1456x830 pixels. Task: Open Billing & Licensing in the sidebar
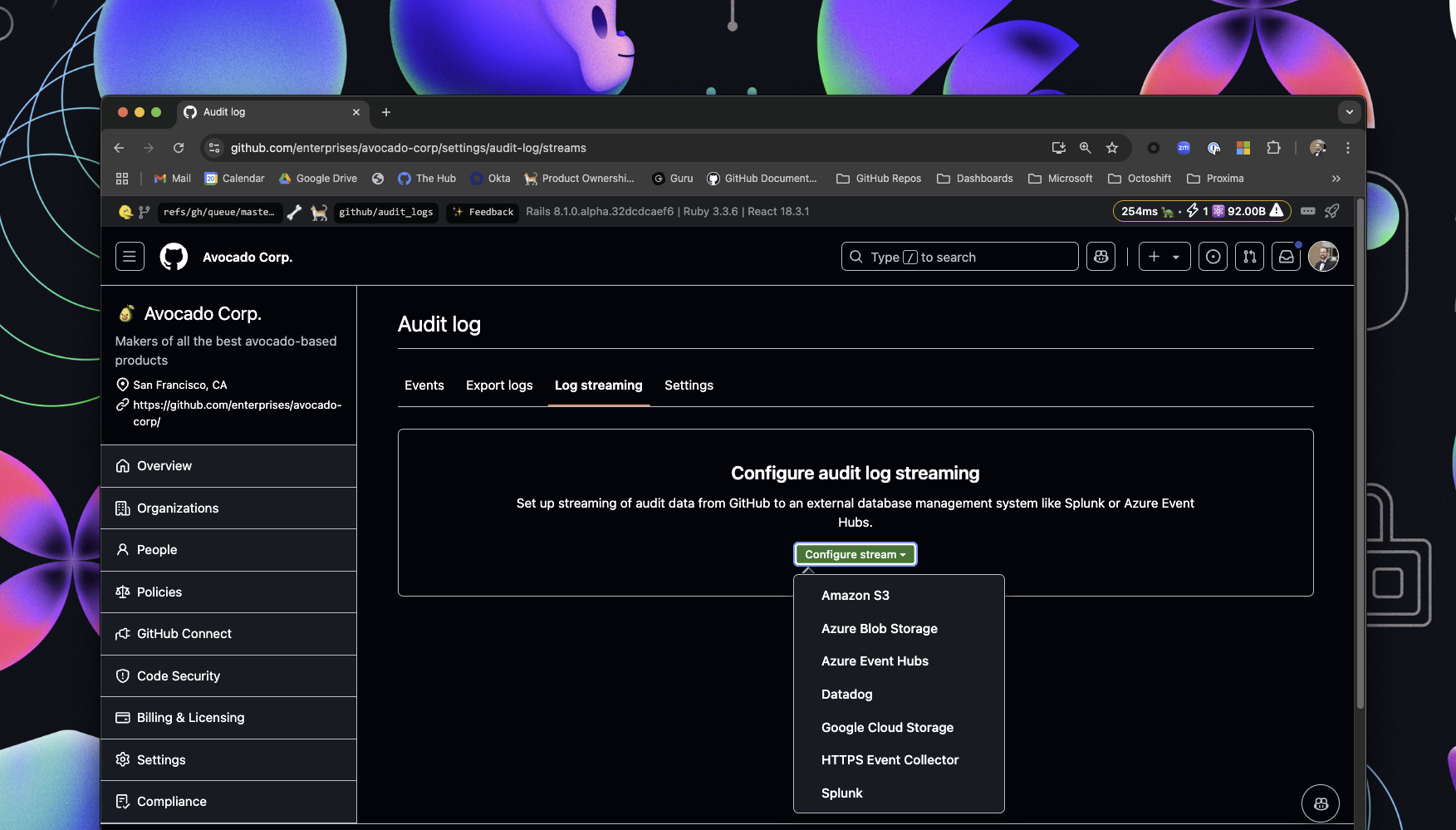[x=228, y=718]
